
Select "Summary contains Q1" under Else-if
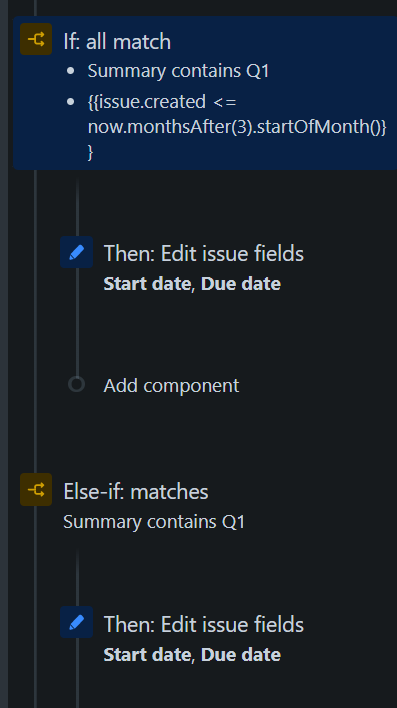(154, 522)
